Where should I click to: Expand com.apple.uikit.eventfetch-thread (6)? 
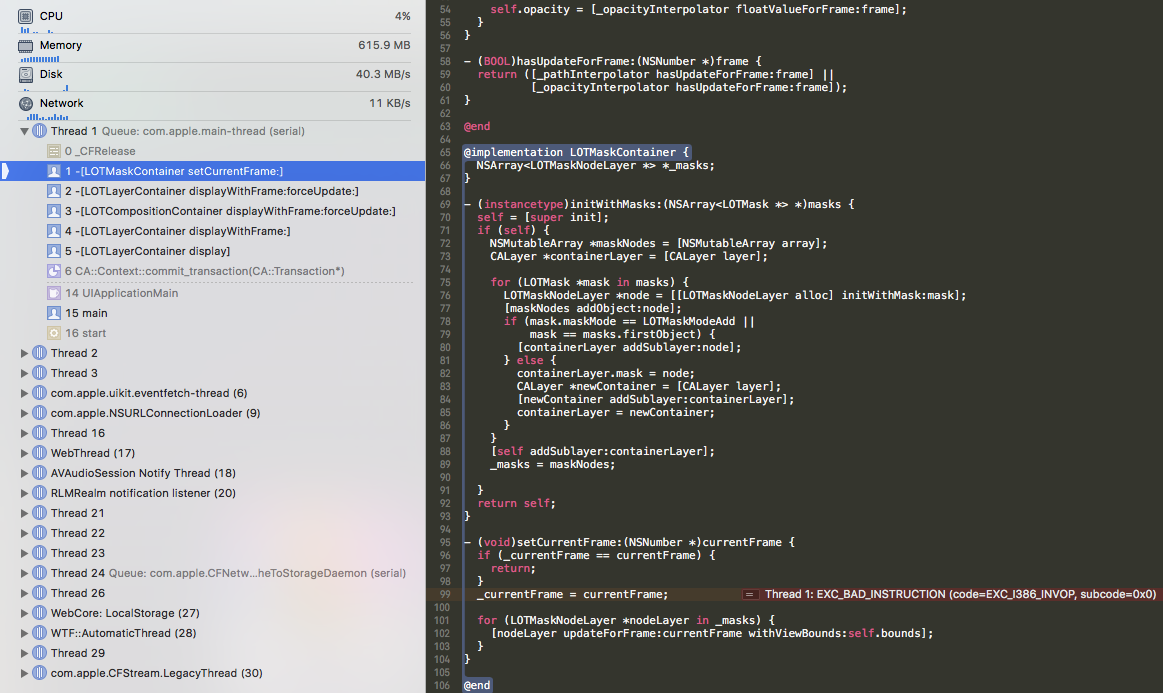[24, 393]
